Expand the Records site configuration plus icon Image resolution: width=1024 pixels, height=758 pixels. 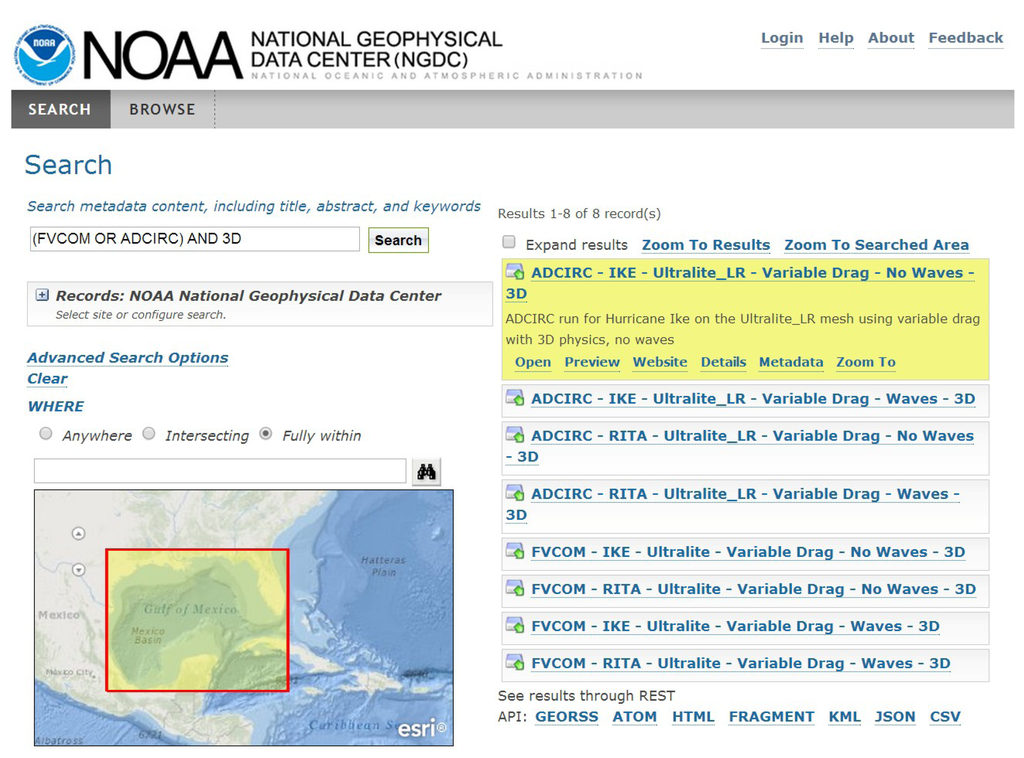click(42, 295)
